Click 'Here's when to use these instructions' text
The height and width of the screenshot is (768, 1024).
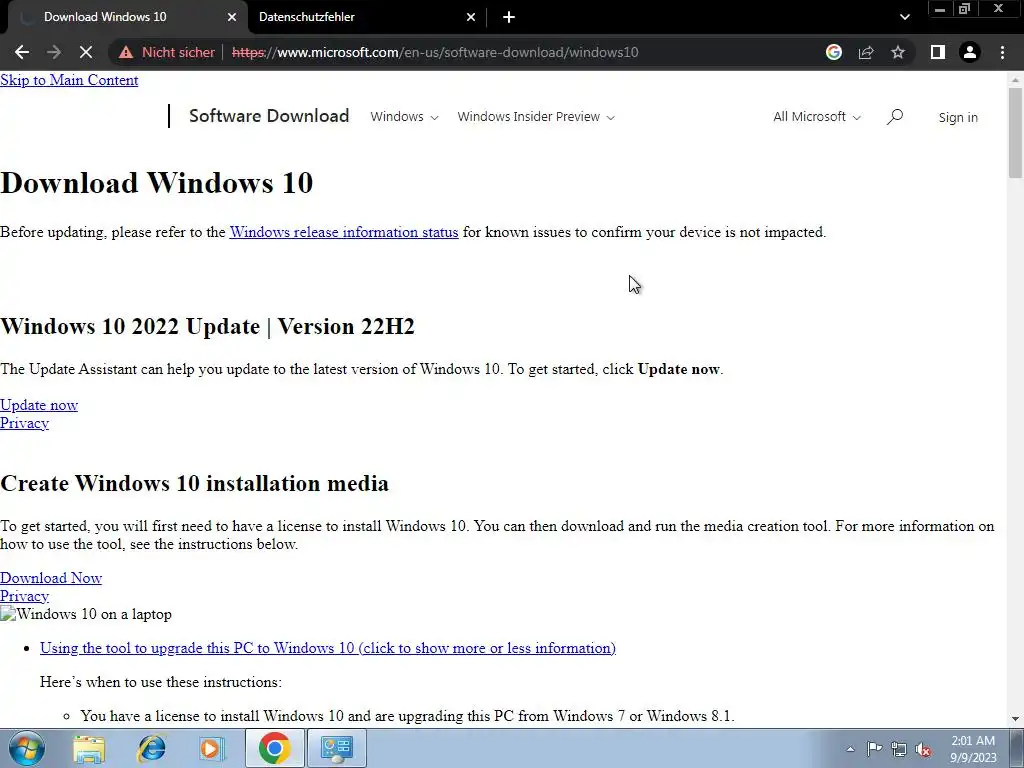point(161,682)
